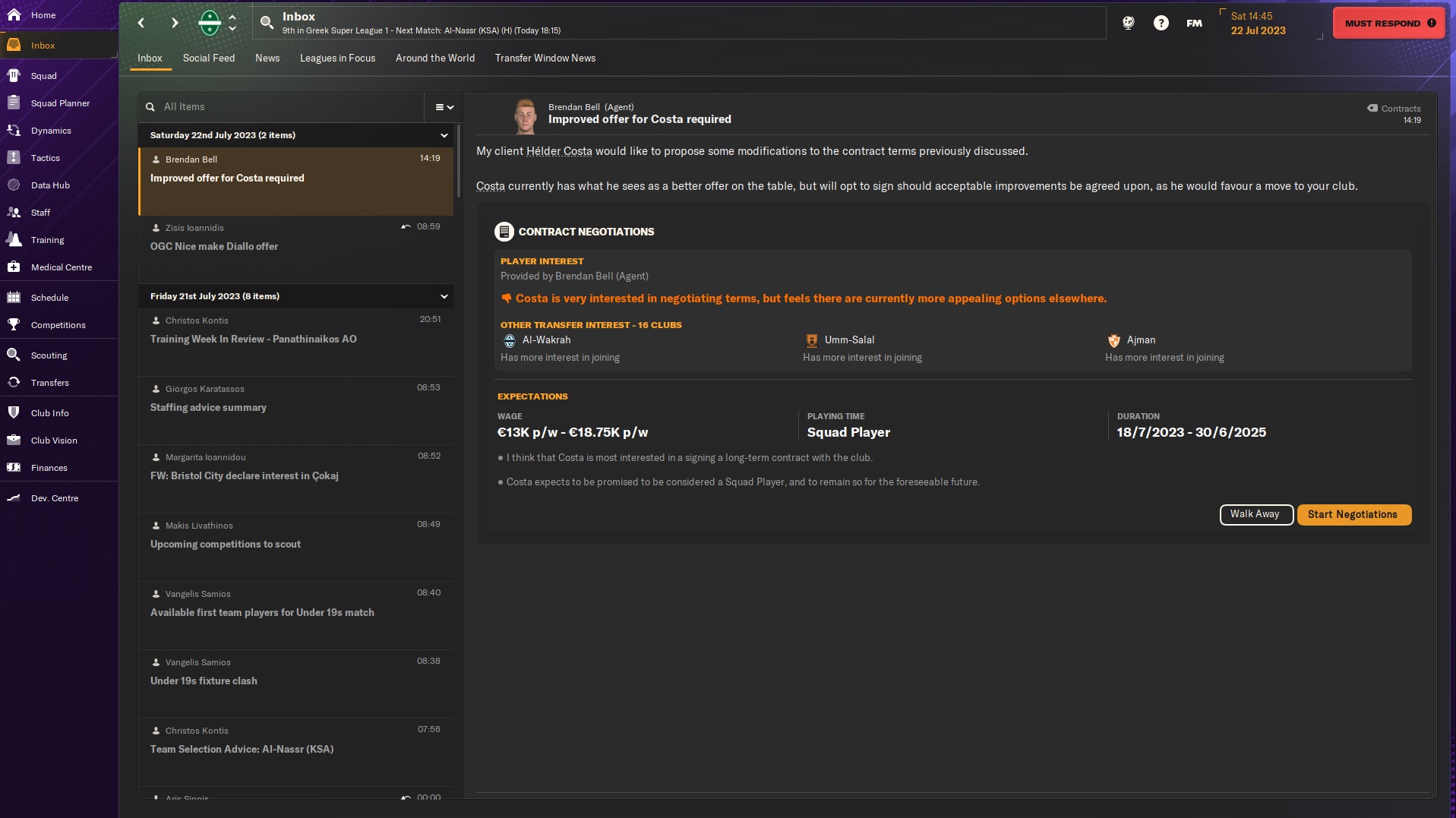Click the Walk Away button
Image resolution: width=1456 pixels, height=818 pixels.
coord(1256,514)
